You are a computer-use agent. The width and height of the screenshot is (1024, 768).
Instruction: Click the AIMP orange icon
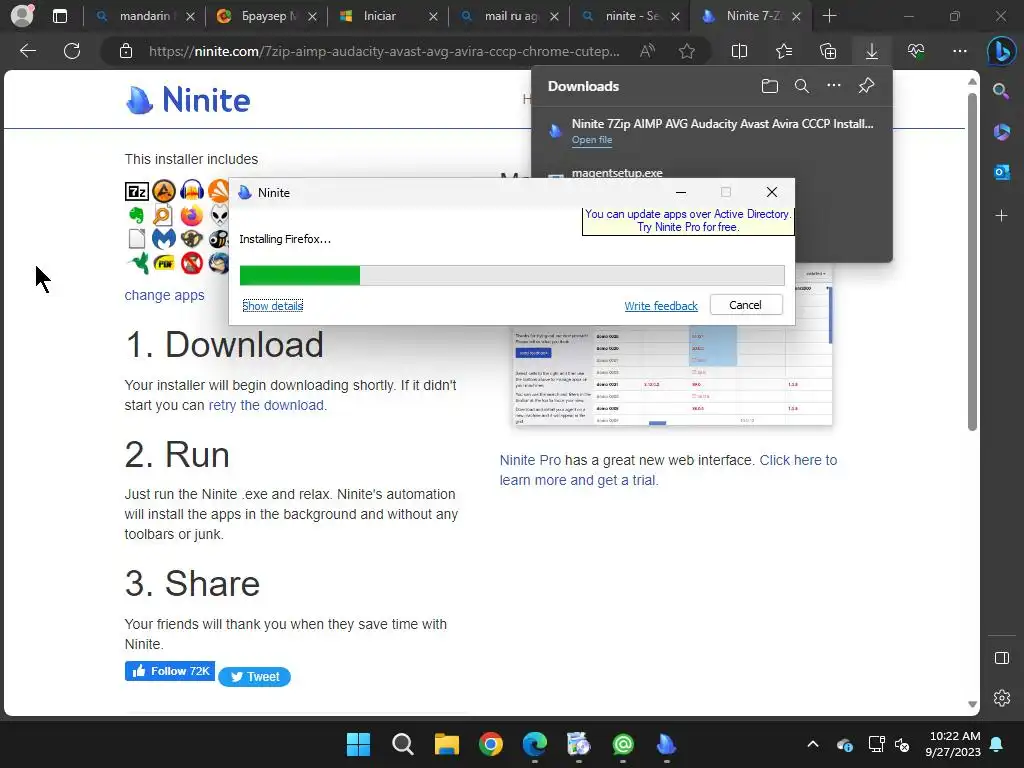(164, 191)
